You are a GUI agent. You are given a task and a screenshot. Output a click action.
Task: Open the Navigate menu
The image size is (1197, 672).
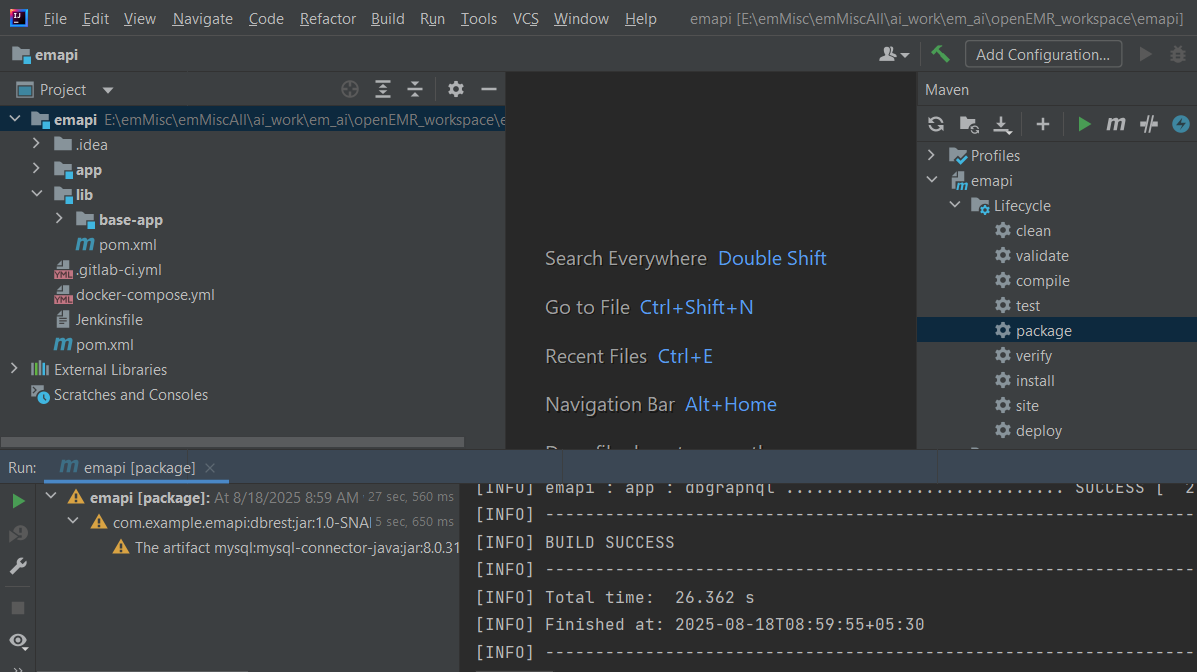[x=202, y=18]
